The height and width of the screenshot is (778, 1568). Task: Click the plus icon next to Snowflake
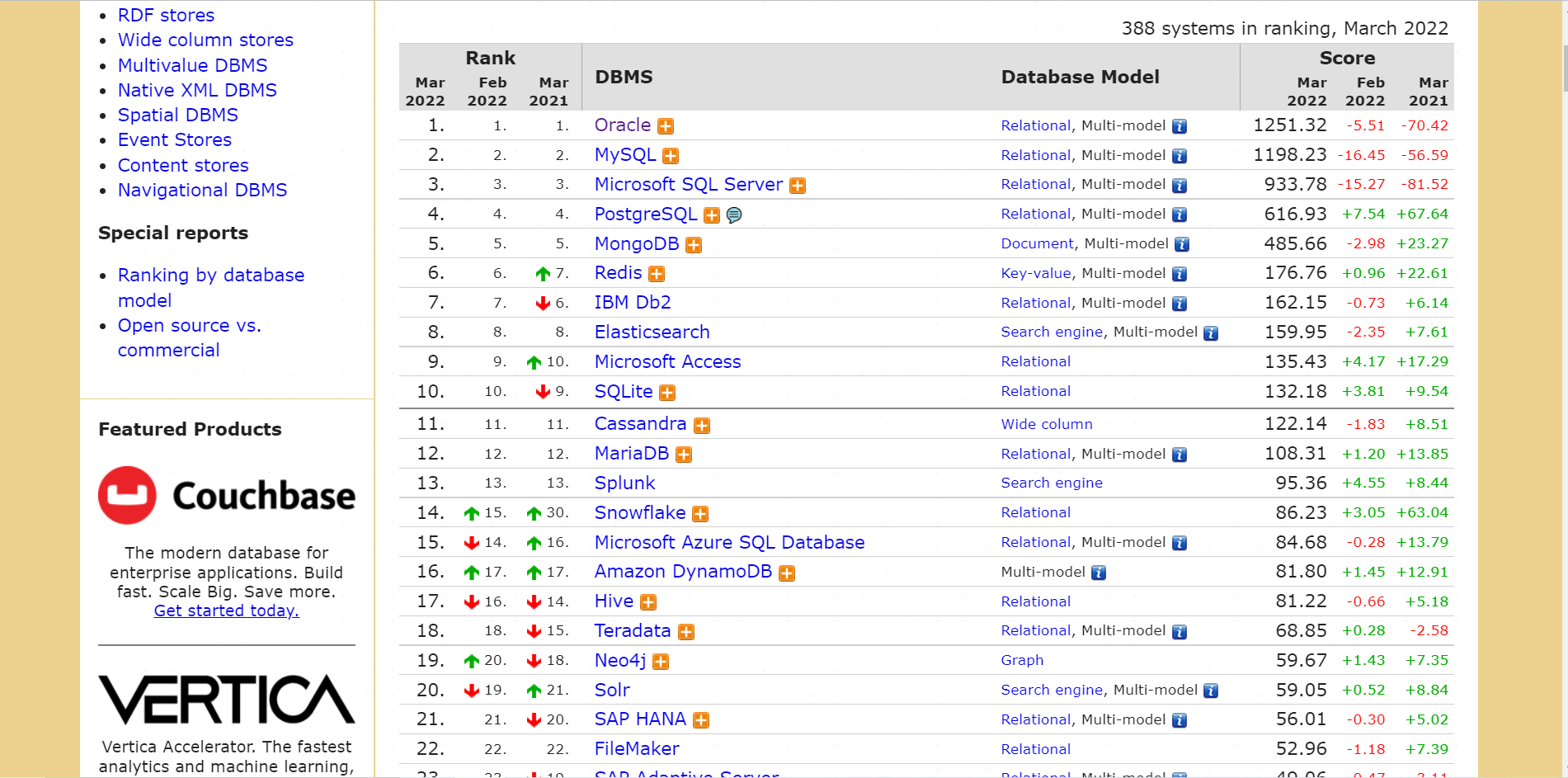[700, 514]
